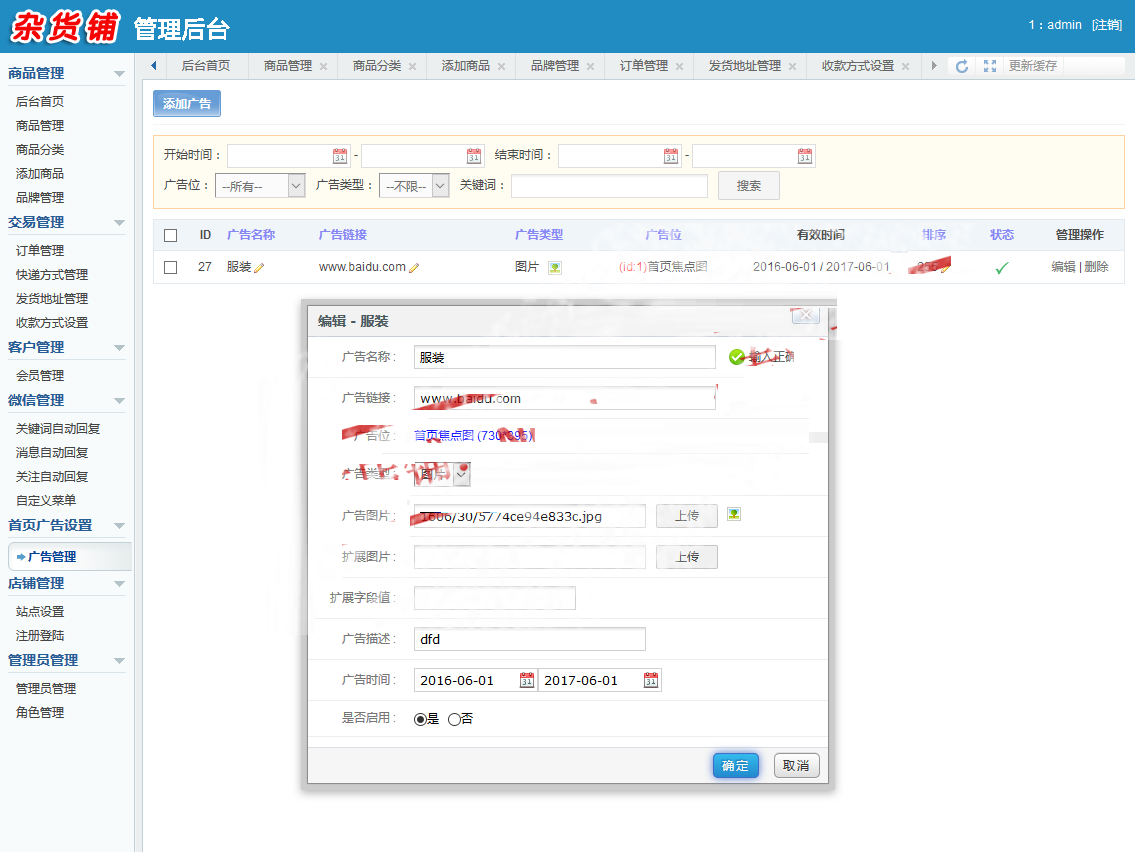This screenshot has width=1135, height=852.
Task: Click the 确定 button in dialog
Action: [x=735, y=766]
